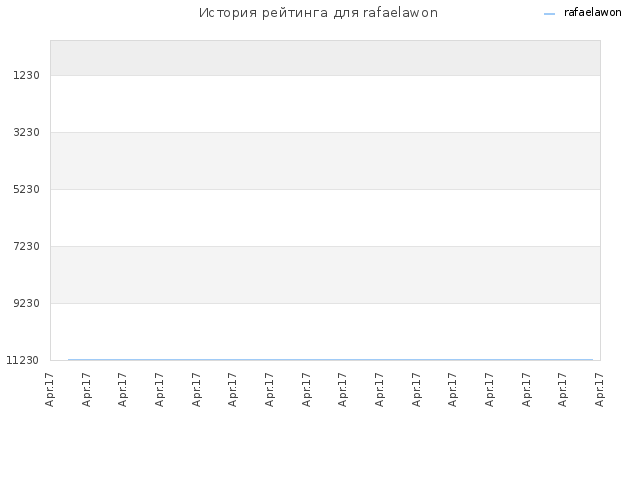
Task: Click the white band between 9230 and 11230
Action: click(x=325, y=331)
